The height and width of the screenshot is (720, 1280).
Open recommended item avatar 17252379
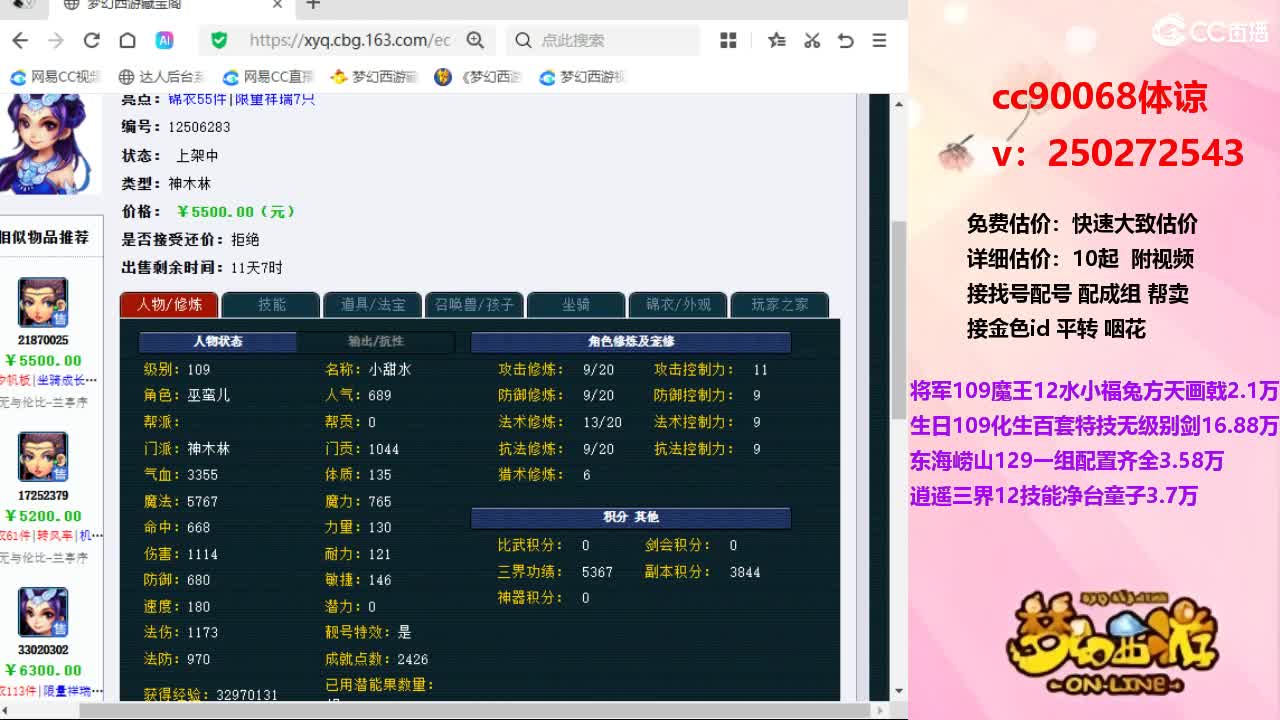43,457
